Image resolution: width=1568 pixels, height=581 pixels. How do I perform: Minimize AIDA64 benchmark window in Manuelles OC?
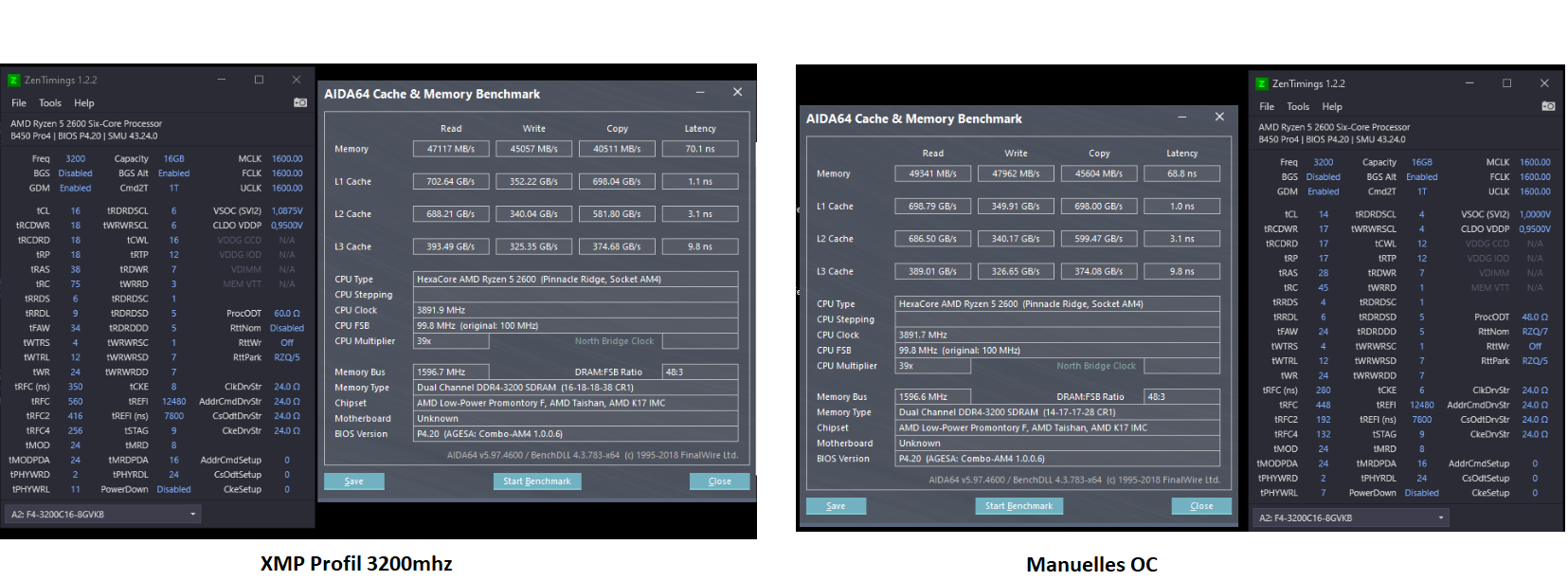point(1182,117)
